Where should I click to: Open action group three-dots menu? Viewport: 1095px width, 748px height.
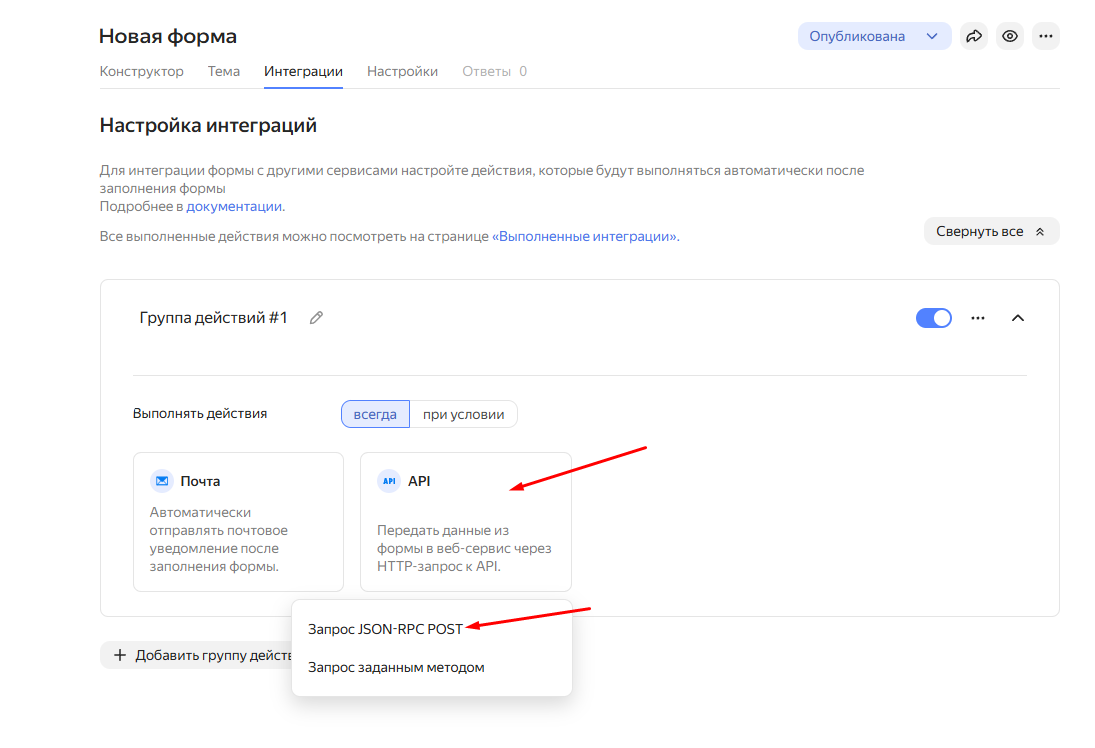click(978, 318)
